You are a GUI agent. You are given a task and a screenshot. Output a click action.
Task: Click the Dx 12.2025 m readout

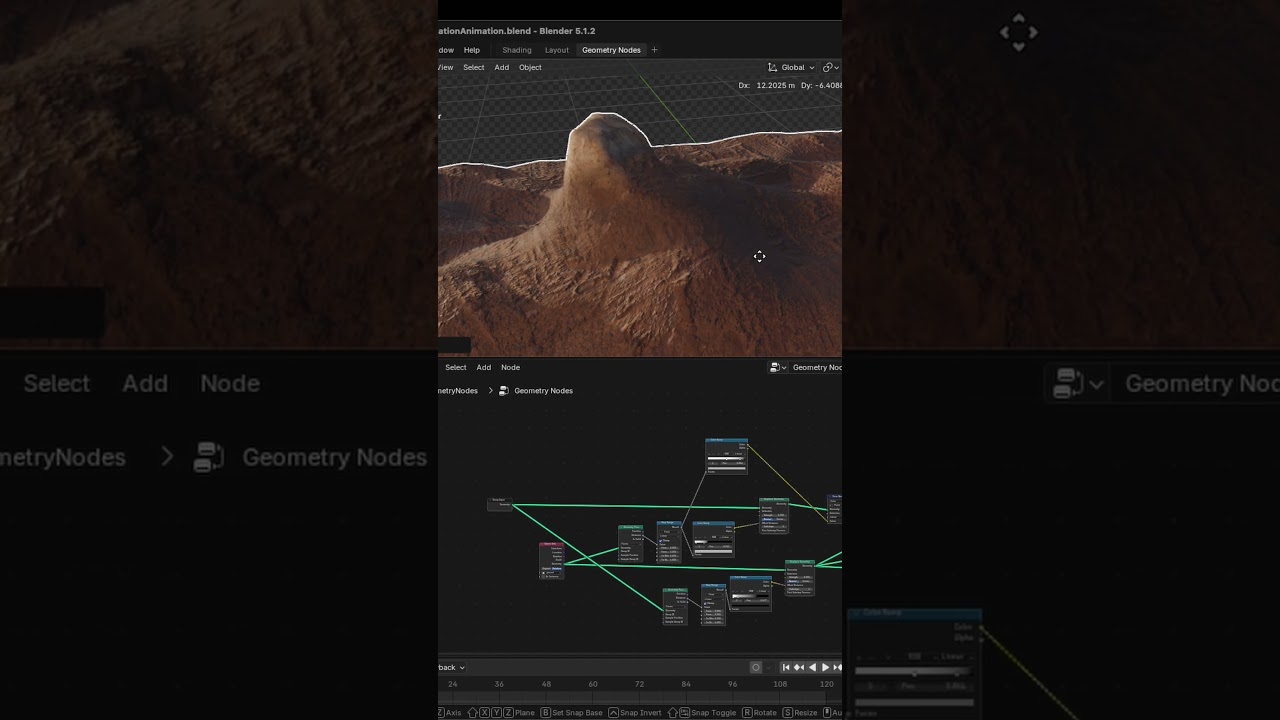pos(767,85)
